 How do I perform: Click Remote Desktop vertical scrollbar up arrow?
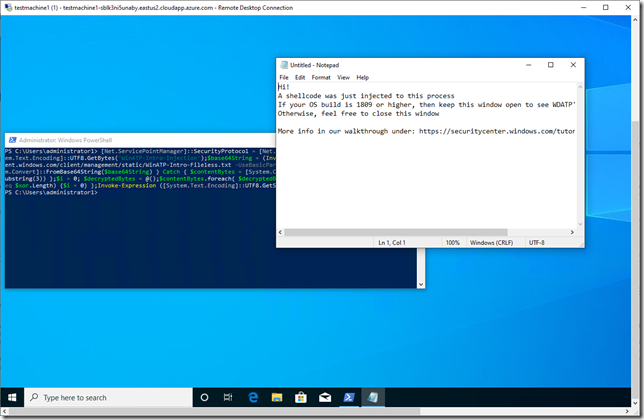point(635,19)
